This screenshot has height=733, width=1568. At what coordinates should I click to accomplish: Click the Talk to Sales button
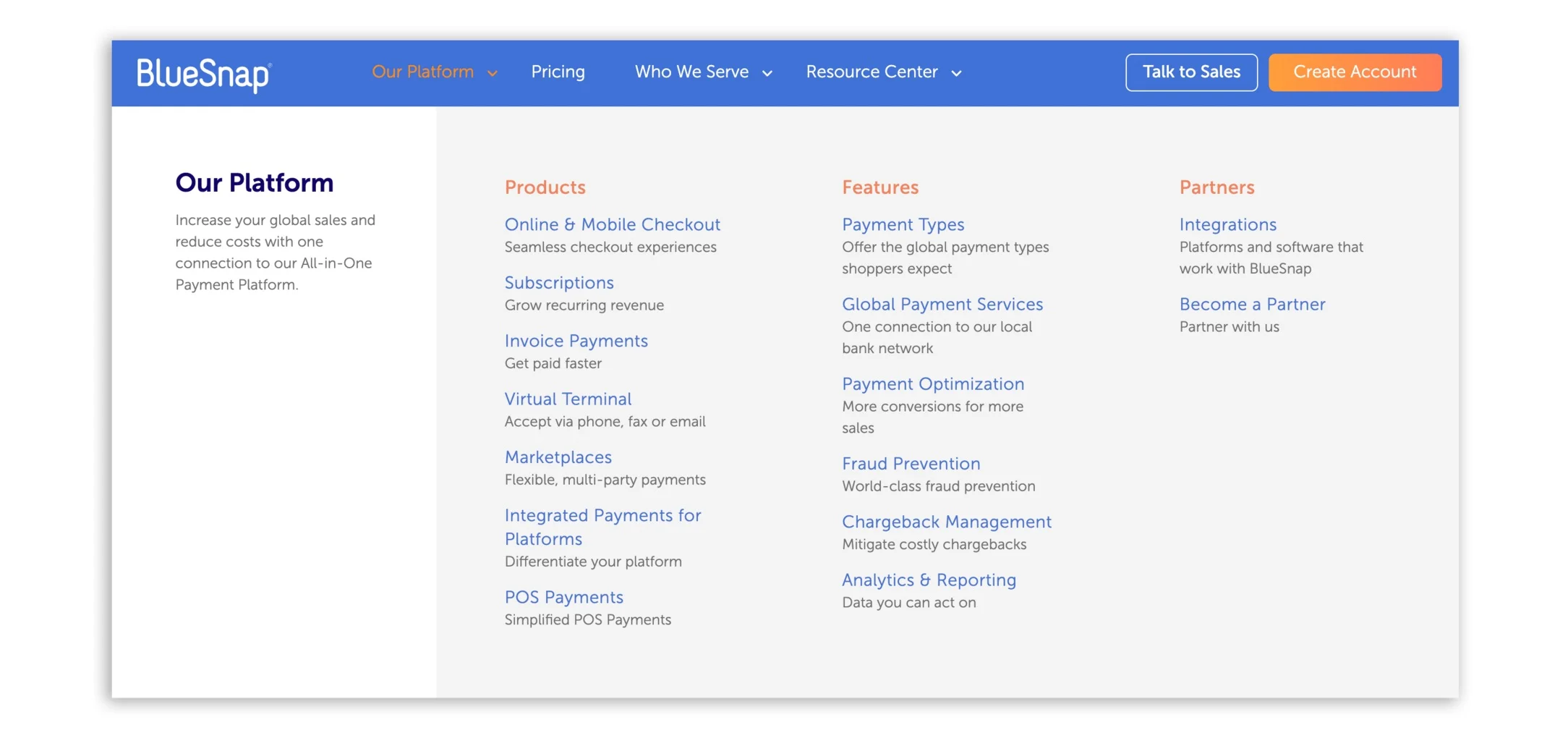1191,72
